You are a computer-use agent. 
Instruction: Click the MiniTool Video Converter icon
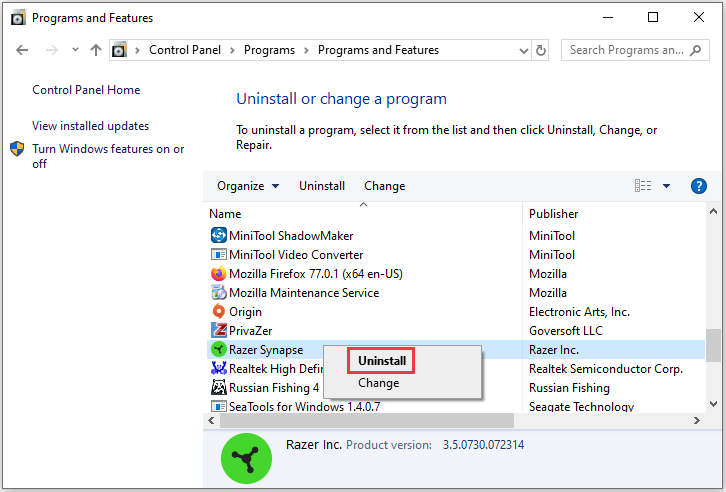219,255
